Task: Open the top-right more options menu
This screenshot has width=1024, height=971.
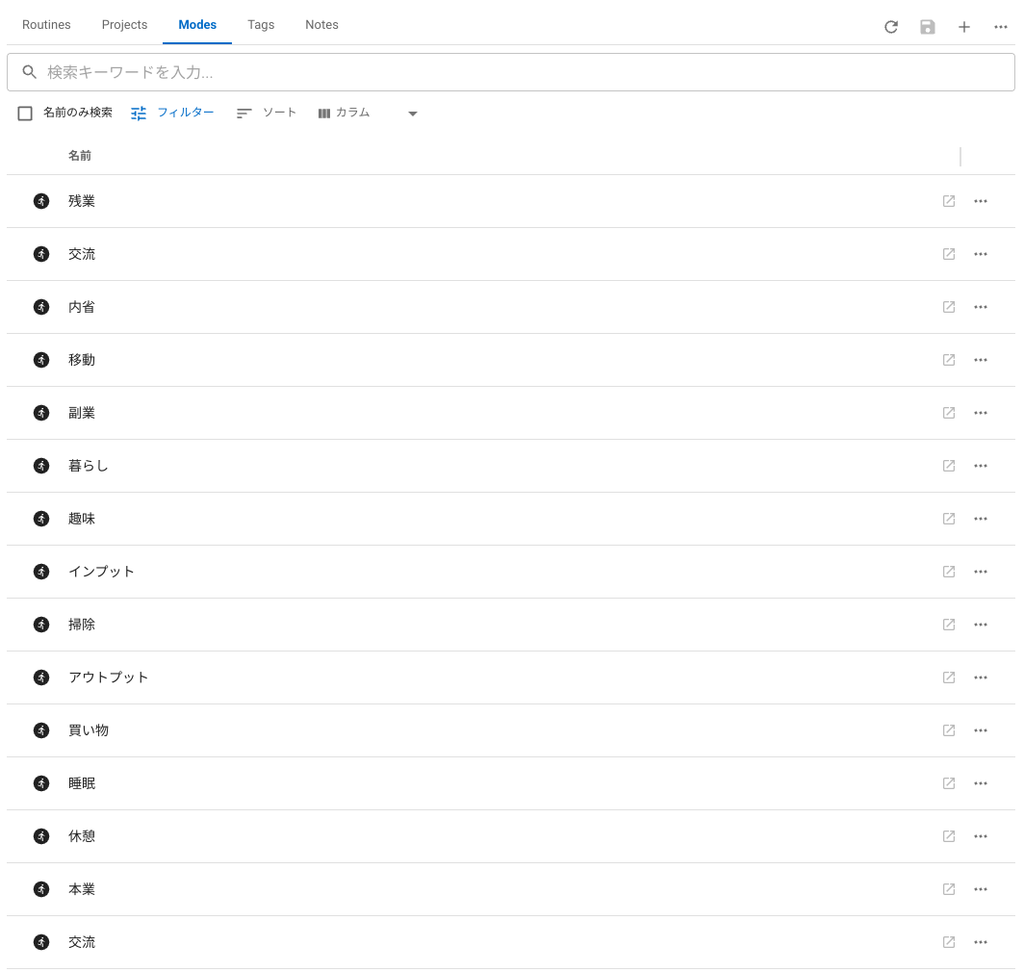Action: (x=1000, y=27)
